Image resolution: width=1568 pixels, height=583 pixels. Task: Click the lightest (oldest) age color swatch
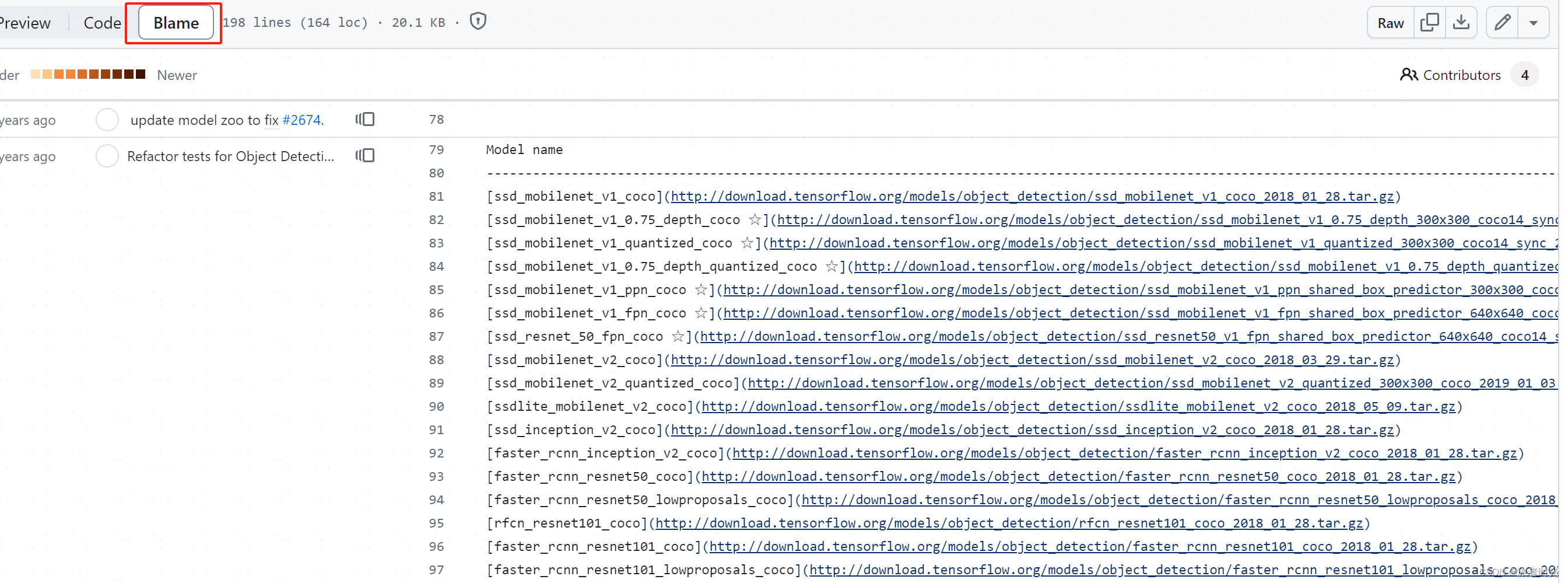[36, 74]
